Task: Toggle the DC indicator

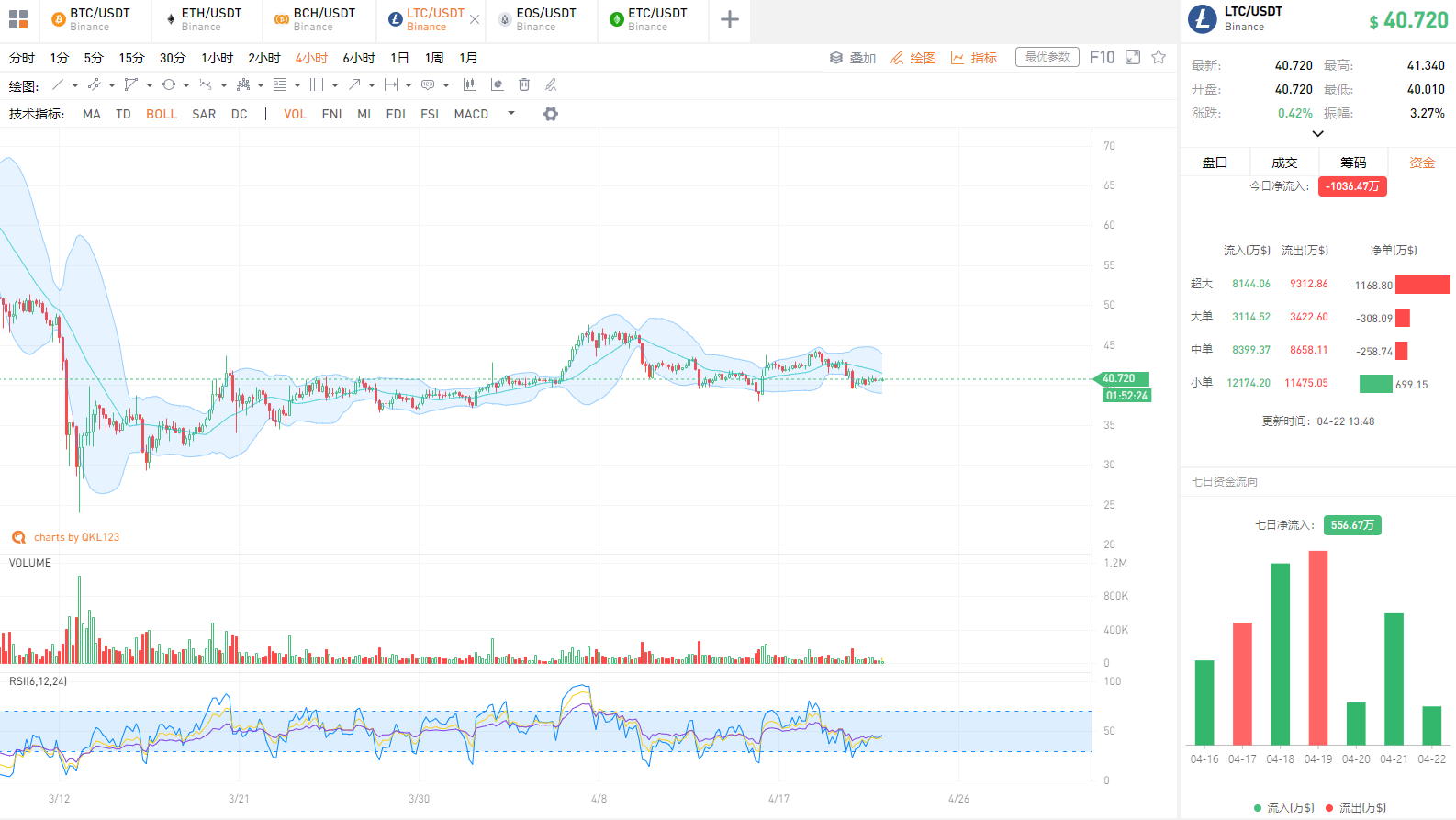Action: click(x=240, y=114)
